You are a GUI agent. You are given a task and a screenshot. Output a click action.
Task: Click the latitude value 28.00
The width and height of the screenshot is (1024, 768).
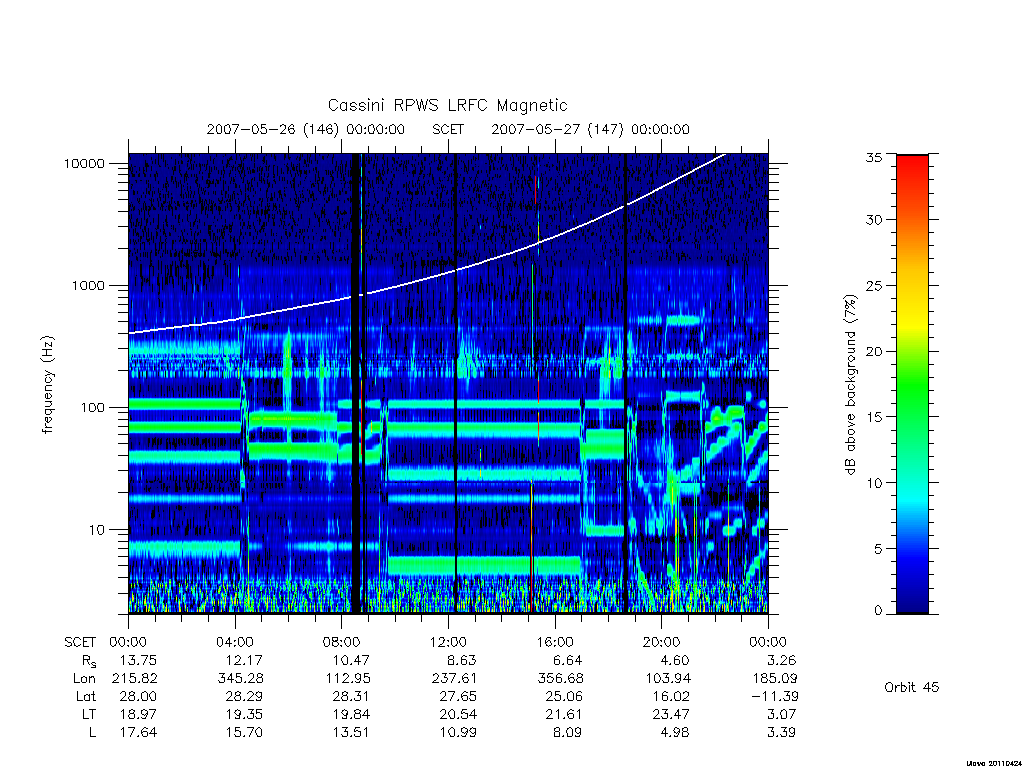click(x=138, y=696)
